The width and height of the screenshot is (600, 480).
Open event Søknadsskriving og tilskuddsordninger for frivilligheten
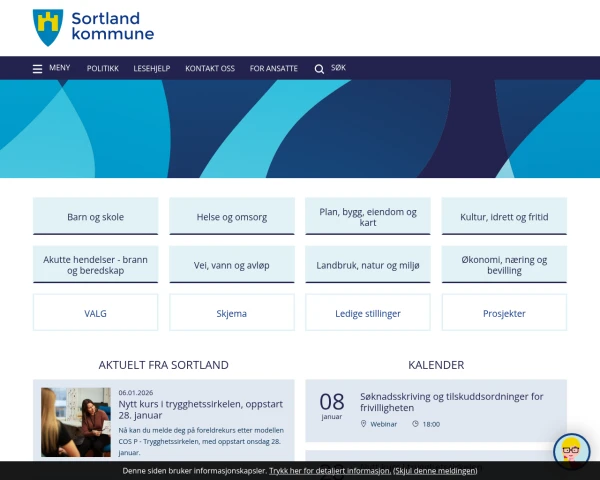452,402
